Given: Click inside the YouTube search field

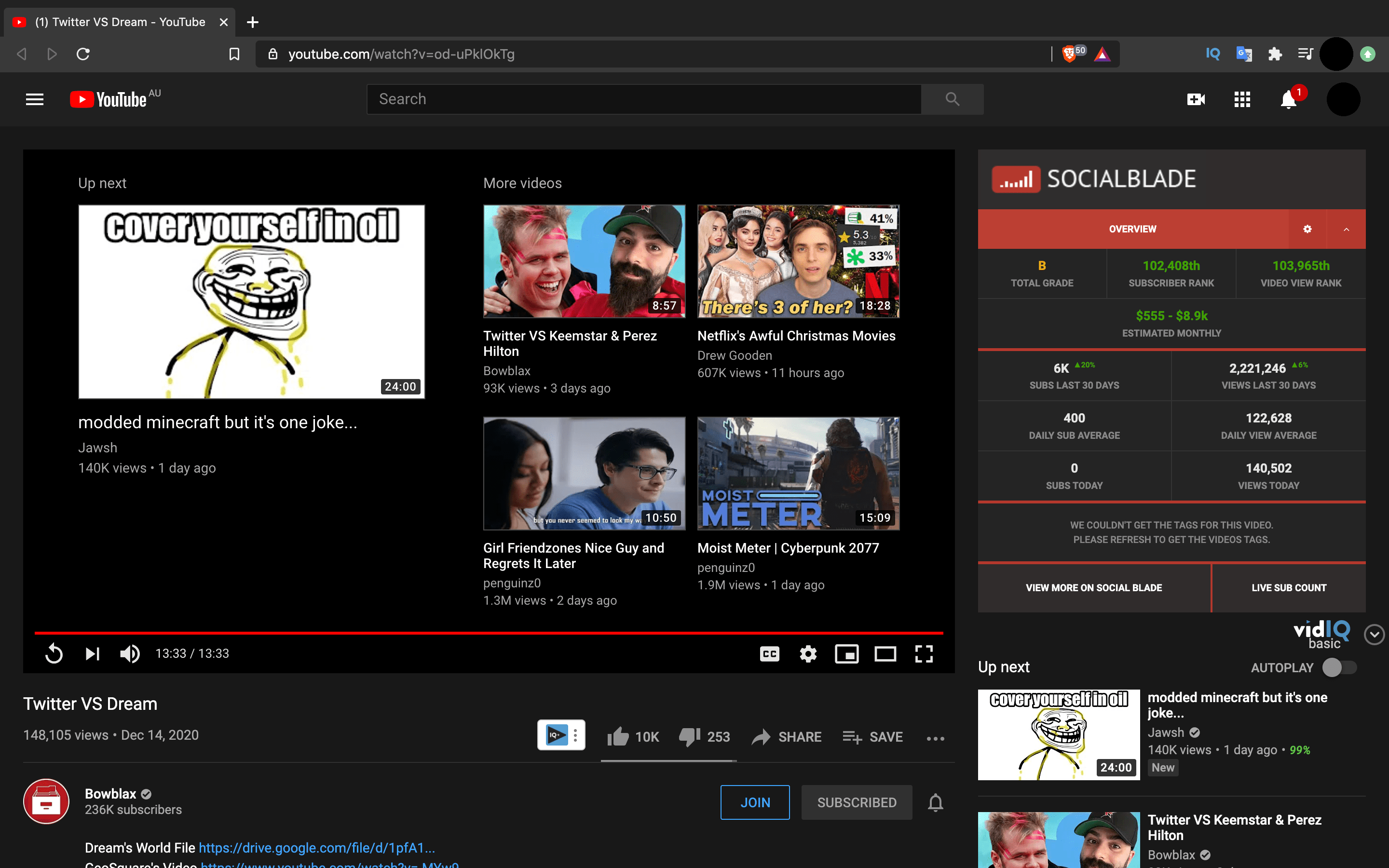Looking at the screenshot, I should coord(631,99).
